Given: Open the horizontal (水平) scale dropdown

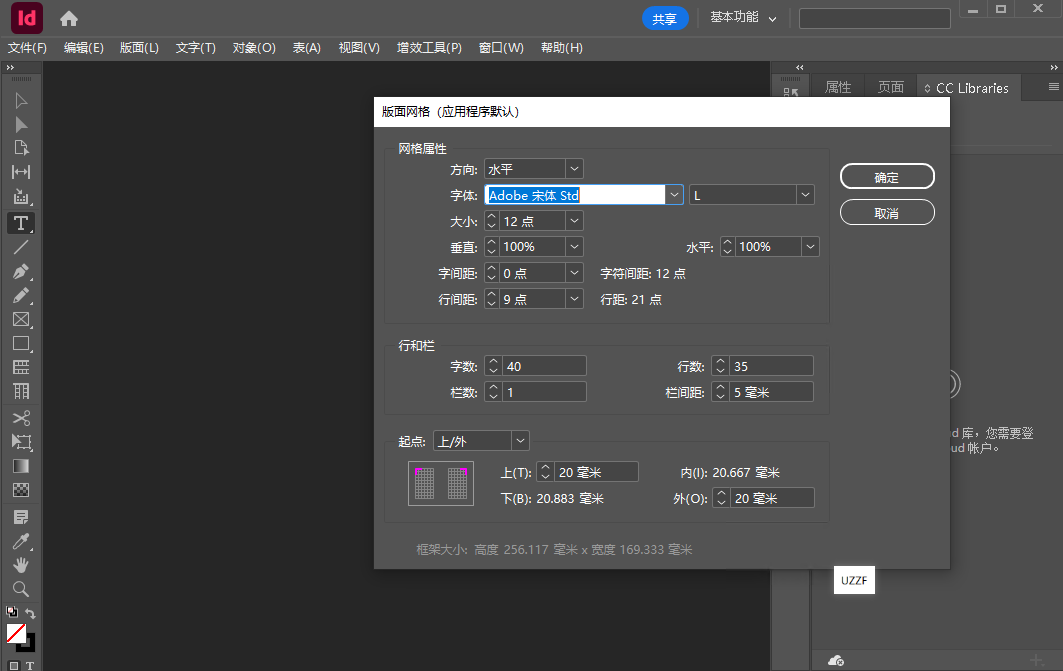Looking at the screenshot, I should (810, 247).
